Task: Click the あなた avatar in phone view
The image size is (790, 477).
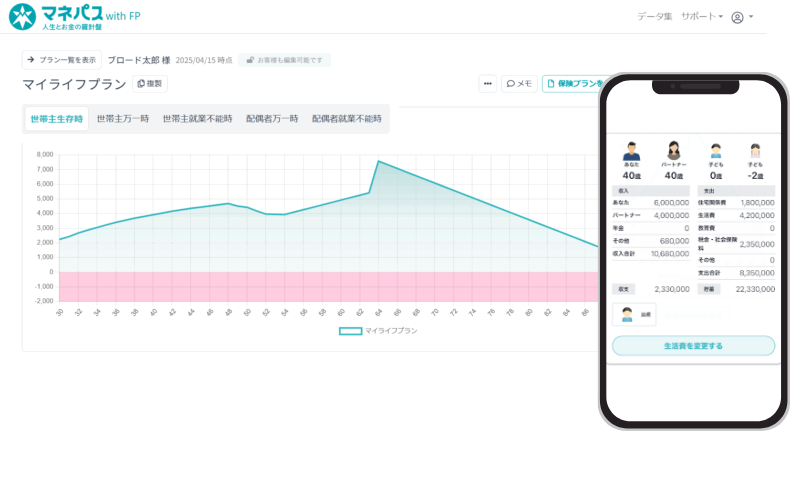Action: pos(631,152)
